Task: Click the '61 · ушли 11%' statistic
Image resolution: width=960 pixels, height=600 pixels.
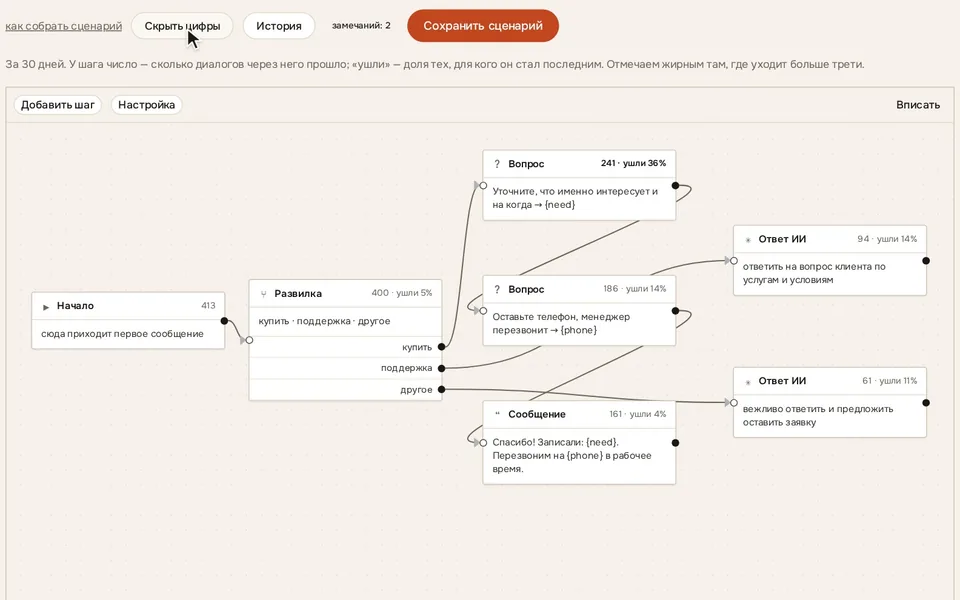Action: click(x=890, y=381)
